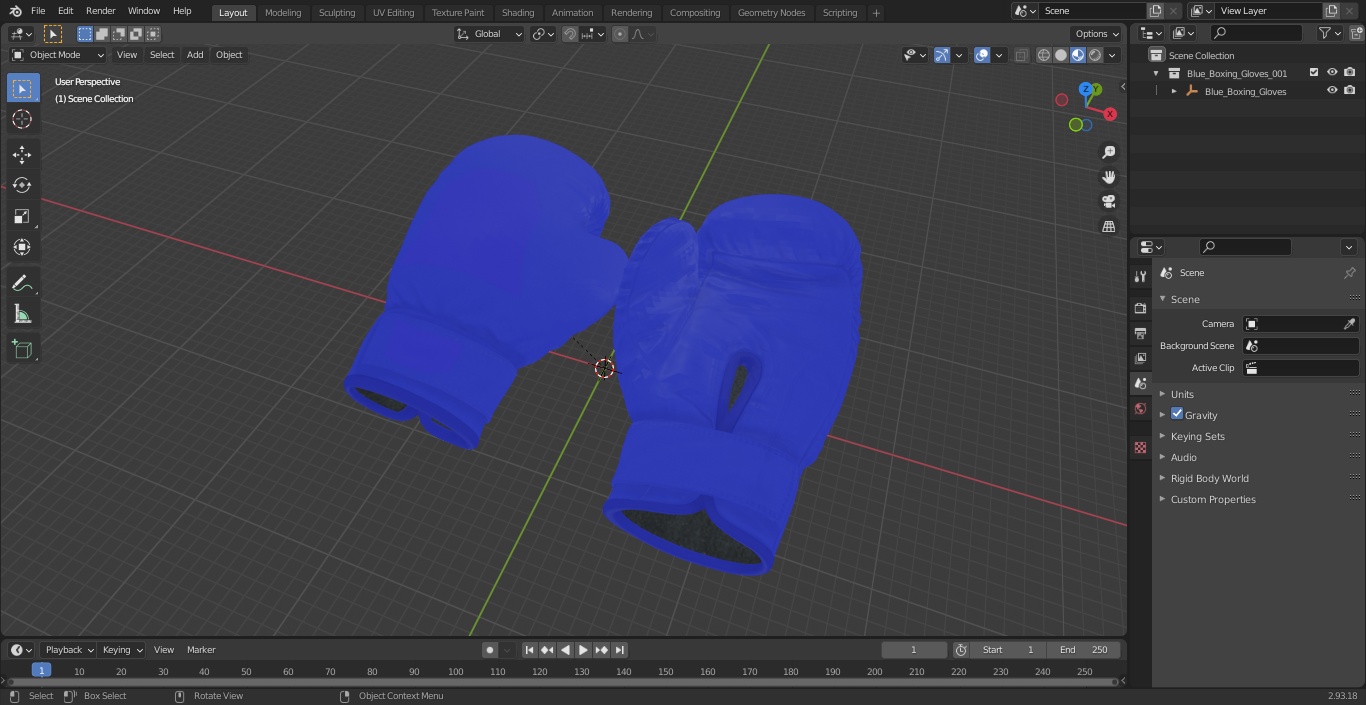Expand the Rigid Body World panel
This screenshot has height=705, width=1366.
point(1209,478)
